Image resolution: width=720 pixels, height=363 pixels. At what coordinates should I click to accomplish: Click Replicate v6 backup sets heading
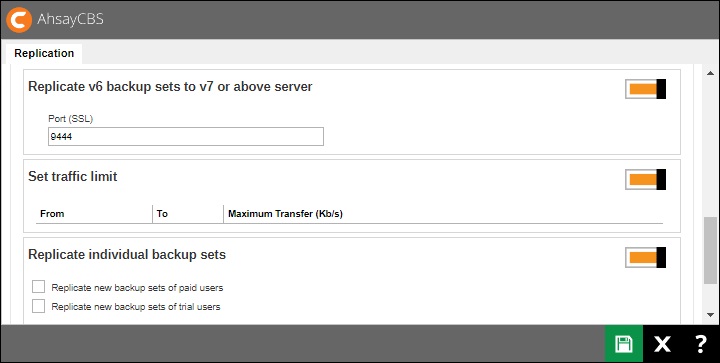(x=170, y=86)
